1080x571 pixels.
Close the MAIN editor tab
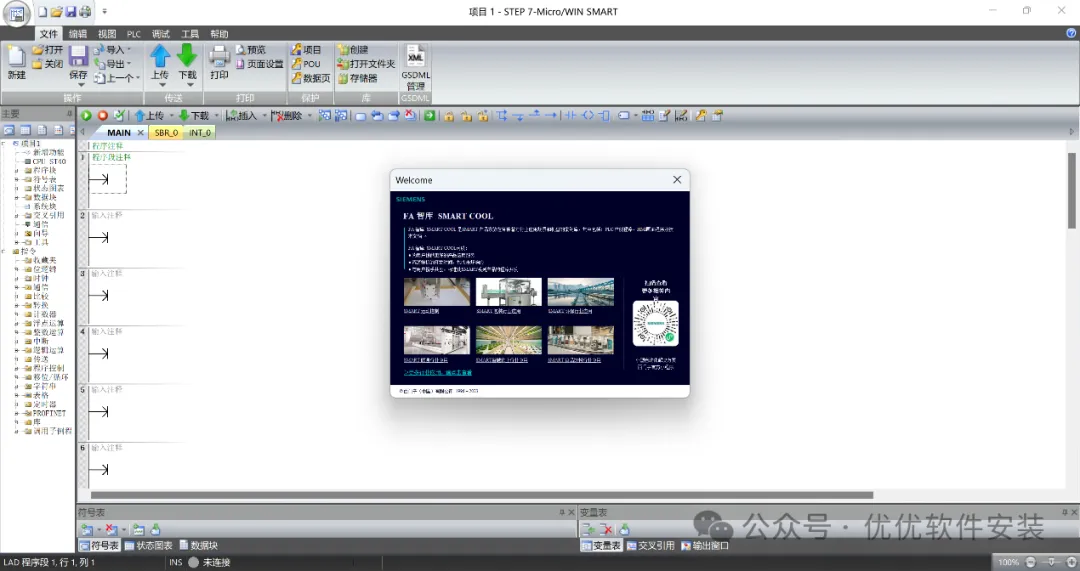pyautogui.click(x=141, y=132)
